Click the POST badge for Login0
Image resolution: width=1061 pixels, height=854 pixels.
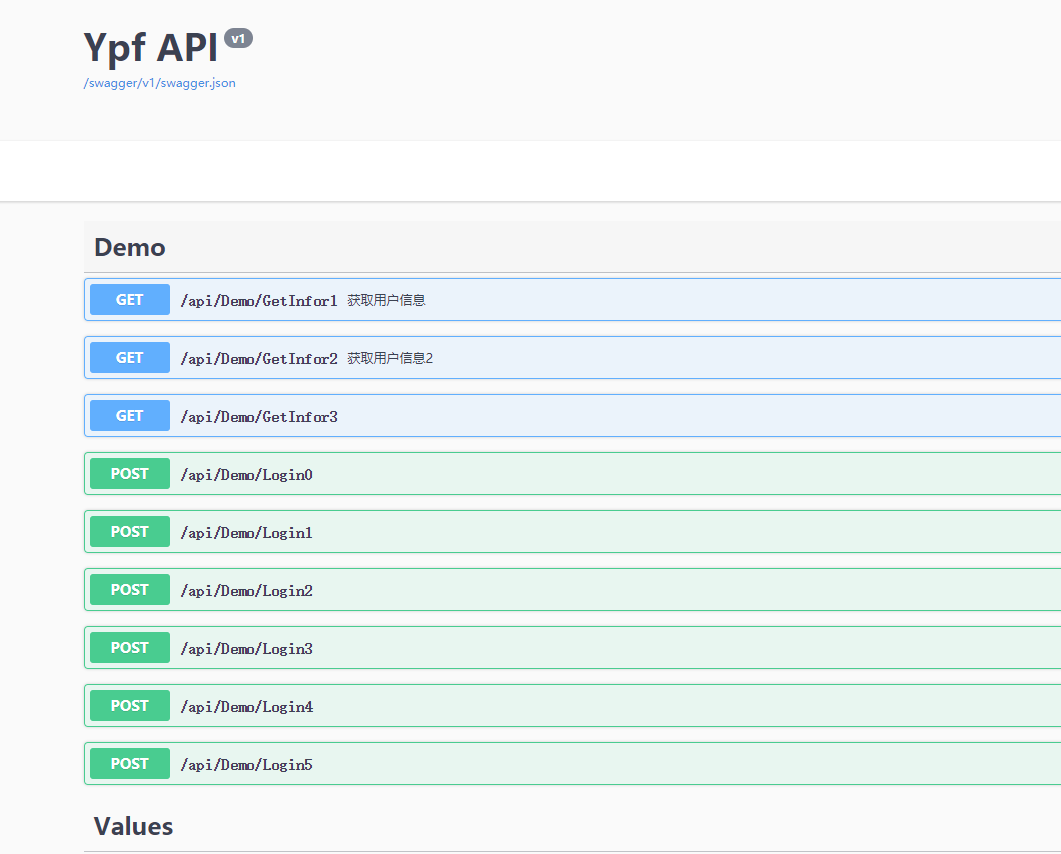click(130, 474)
